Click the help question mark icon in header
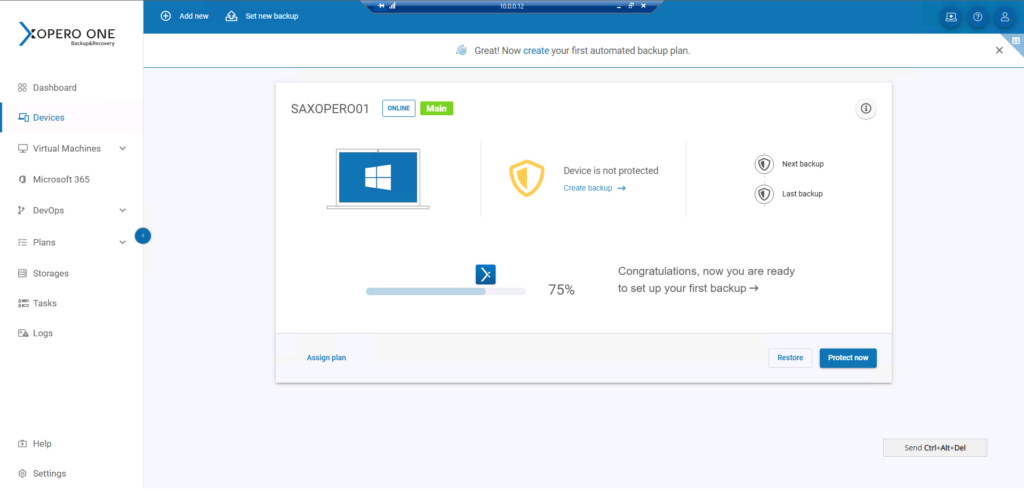The height and width of the screenshot is (491, 1024). pyautogui.click(x=978, y=17)
